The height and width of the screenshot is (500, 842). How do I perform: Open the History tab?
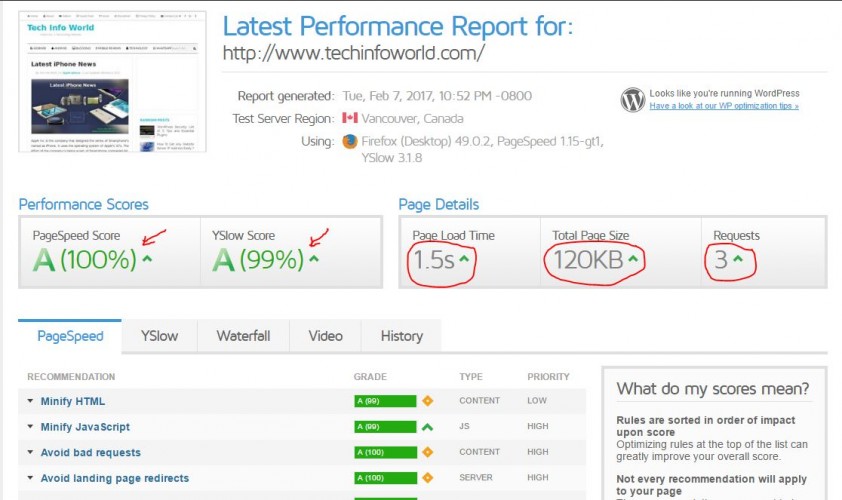[402, 336]
